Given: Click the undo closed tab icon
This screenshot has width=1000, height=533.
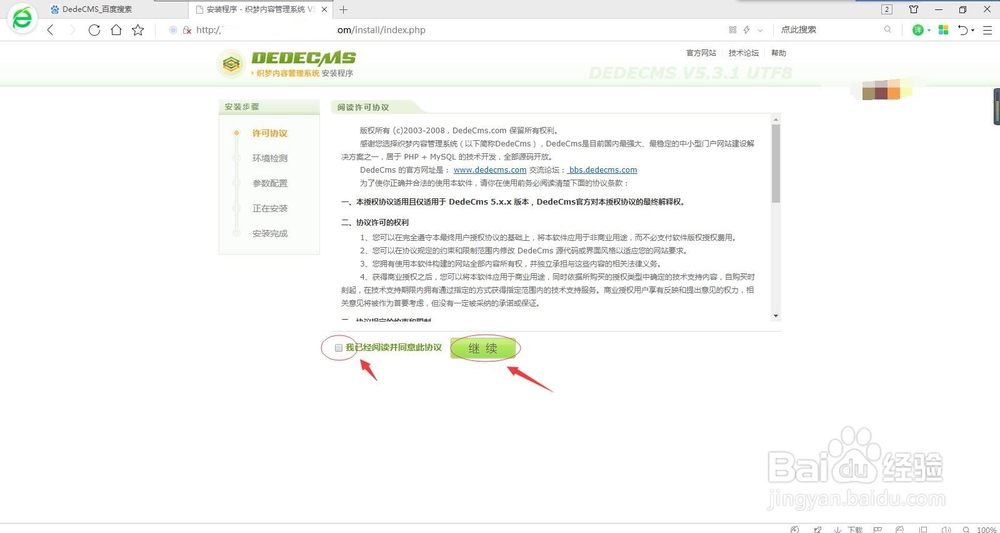Looking at the screenshot, I should pos(962,30).
